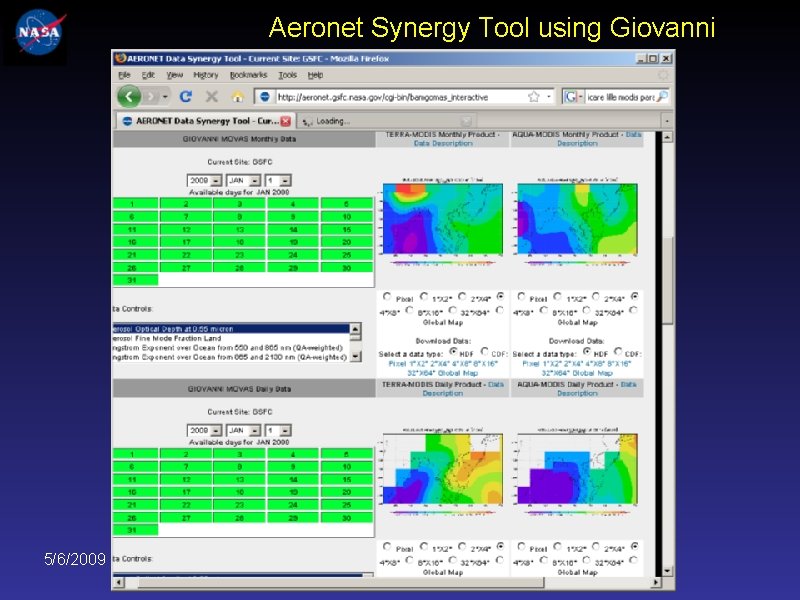Select Aerosol Optical Depth at 0.55 micron in the list

tap(231, 329)
